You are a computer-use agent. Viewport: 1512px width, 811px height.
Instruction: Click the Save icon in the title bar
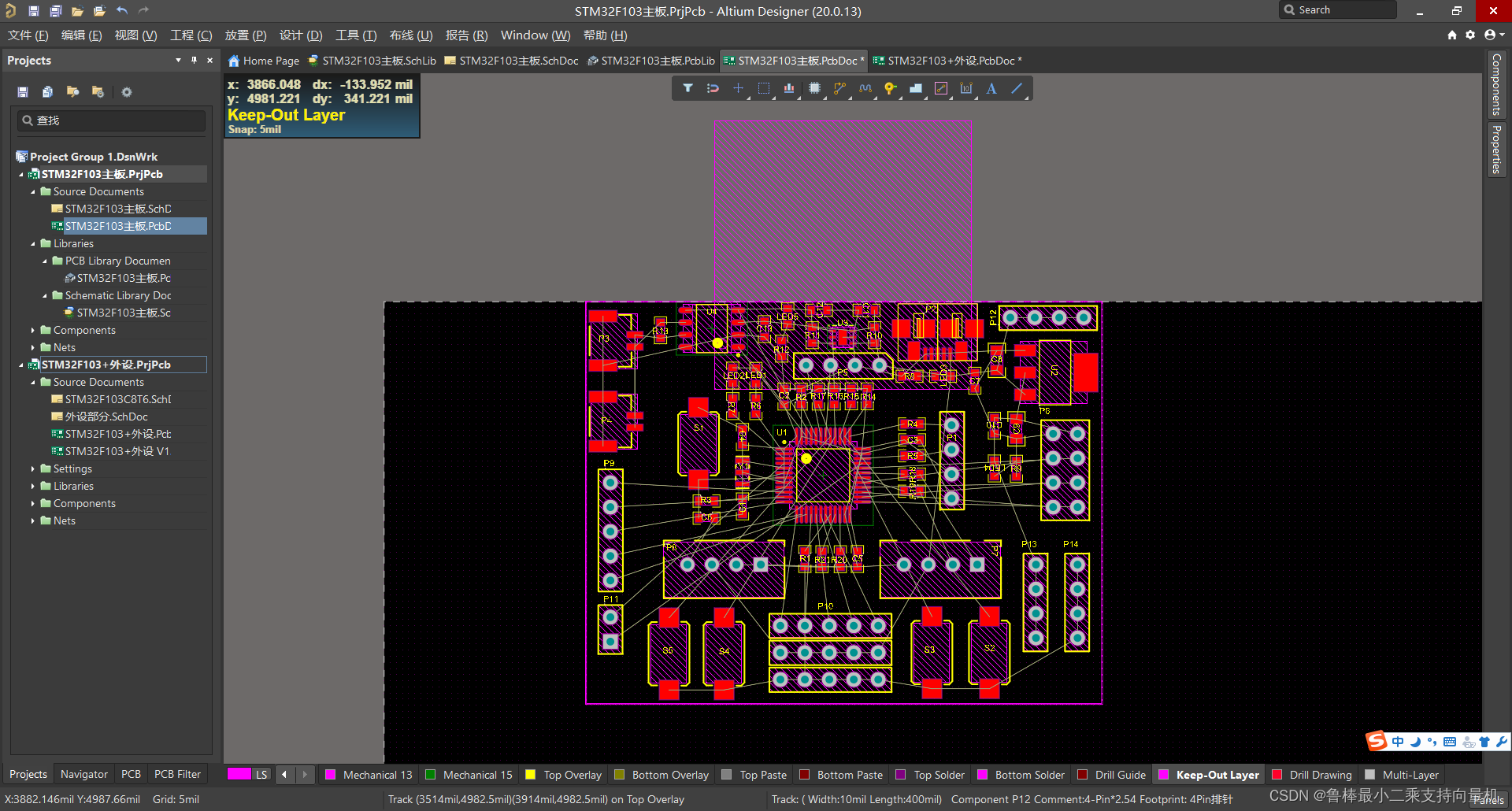[x=33, y=11]
